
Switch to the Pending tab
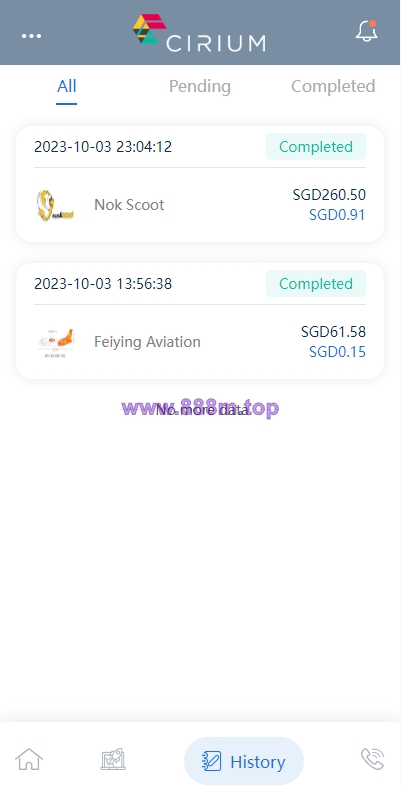[200, 87]
